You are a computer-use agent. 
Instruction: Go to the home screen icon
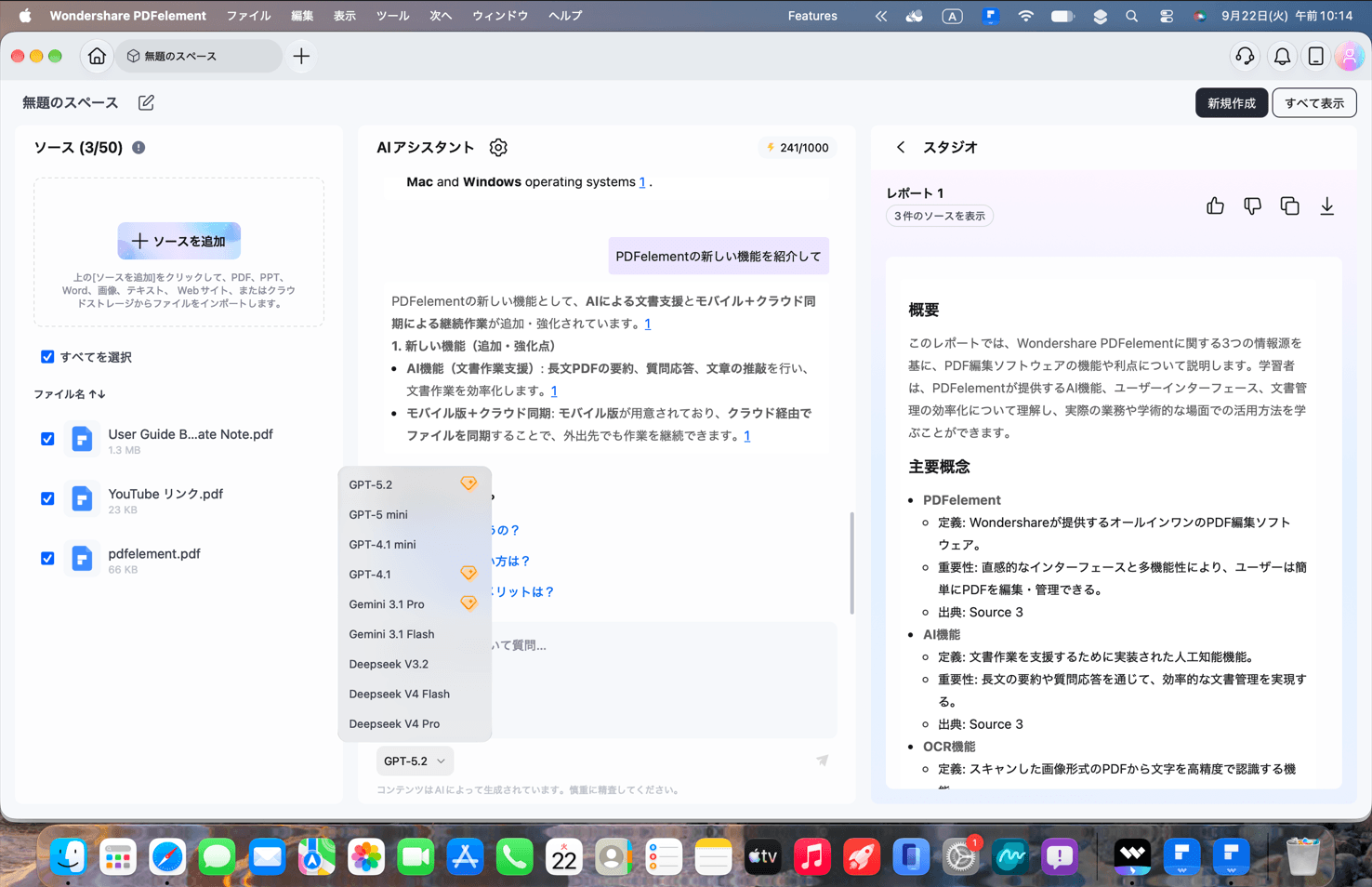(97, 57)
